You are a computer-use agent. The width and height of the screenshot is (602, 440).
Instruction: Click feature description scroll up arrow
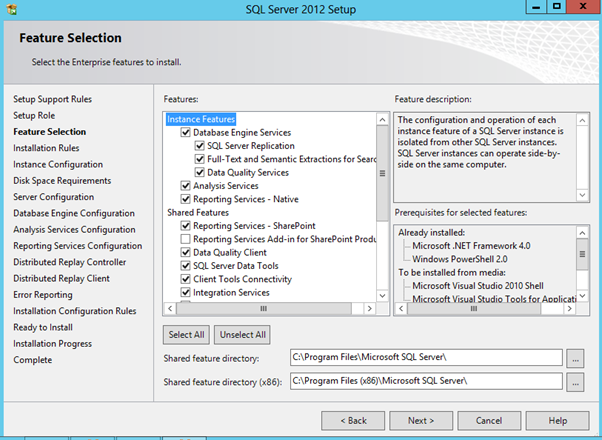[x=582, y=121]
